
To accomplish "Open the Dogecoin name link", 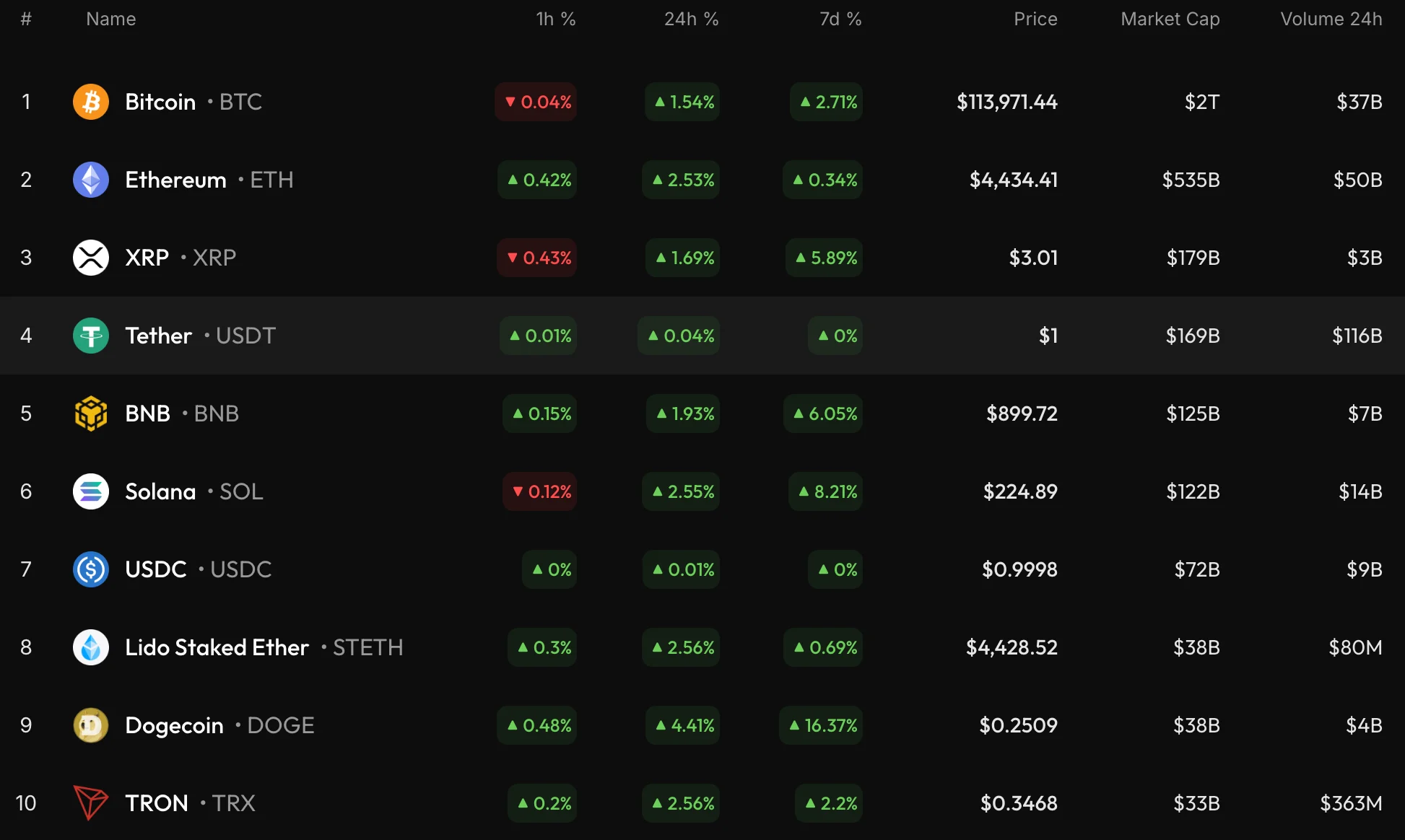I will (174, 725).
